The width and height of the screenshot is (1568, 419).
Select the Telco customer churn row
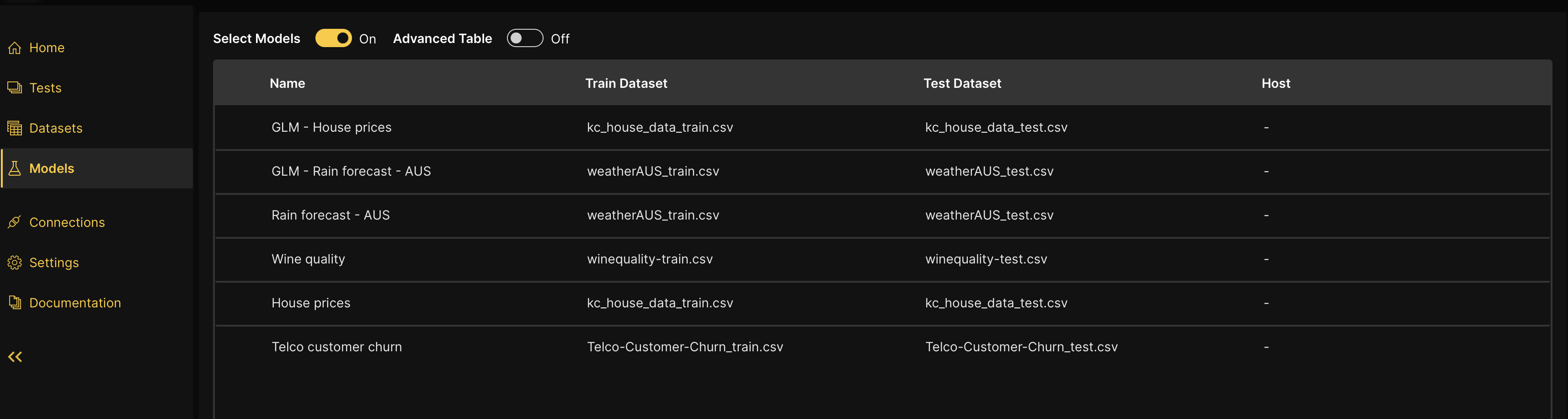pyautogui.click(x=336, y=347)
